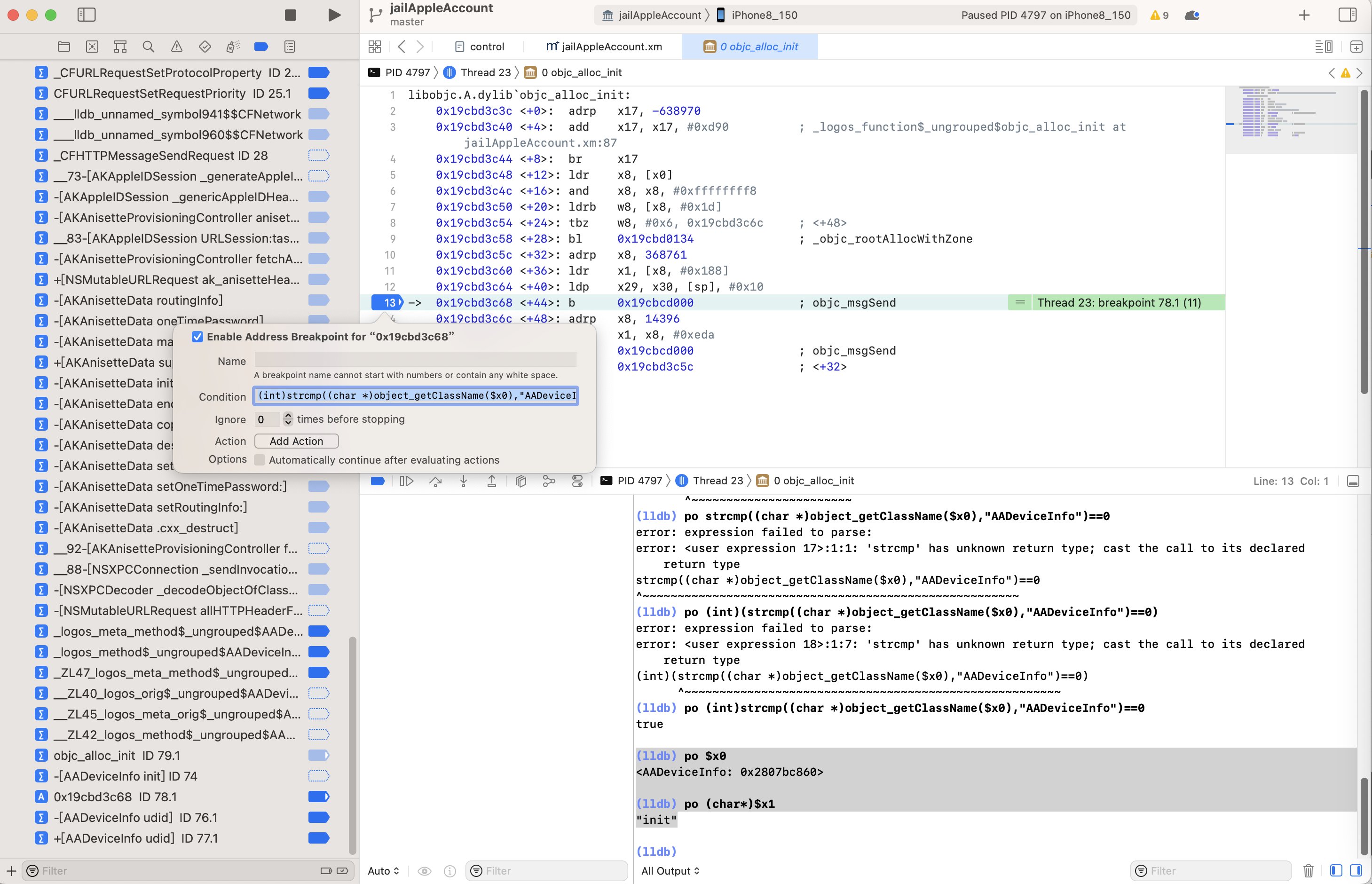Open the Cloud status icon in toolbar

pos(1192,15)
